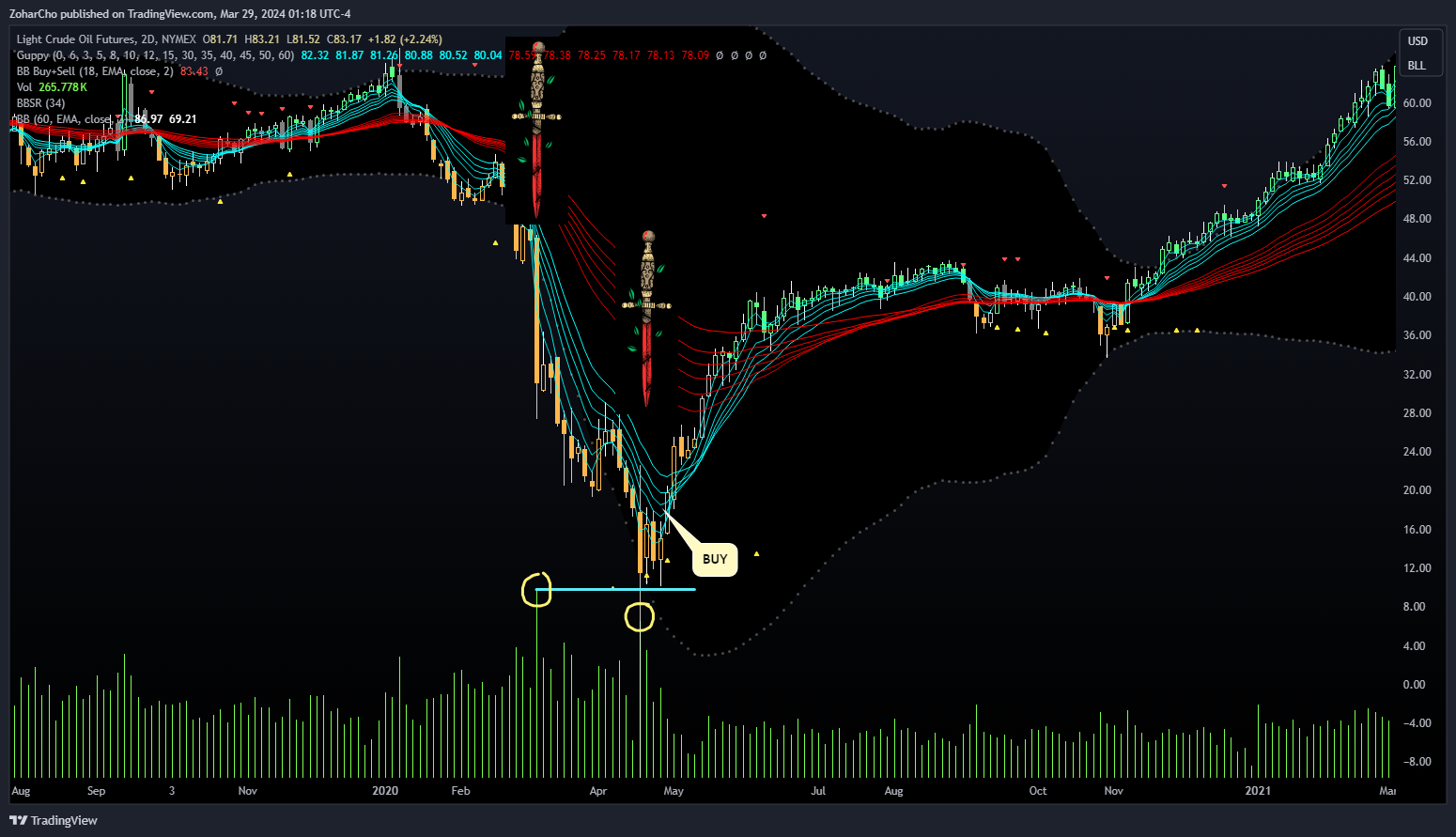Click the 40.00 price axis label
The height and width of the screenshot is (837, 1456).
[x=1417, y=297]
